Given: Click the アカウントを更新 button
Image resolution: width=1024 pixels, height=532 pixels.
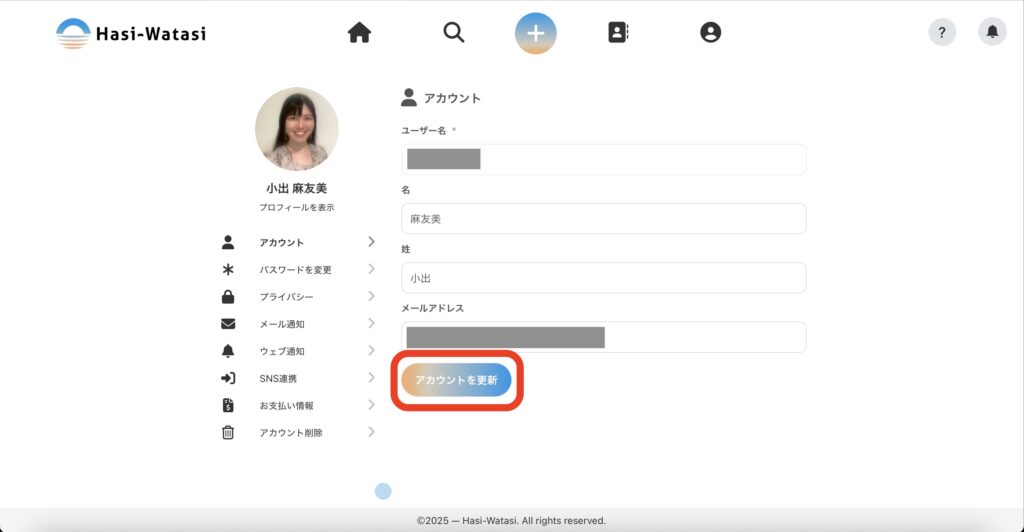Looking at the screenshot, I should point(456,380).
